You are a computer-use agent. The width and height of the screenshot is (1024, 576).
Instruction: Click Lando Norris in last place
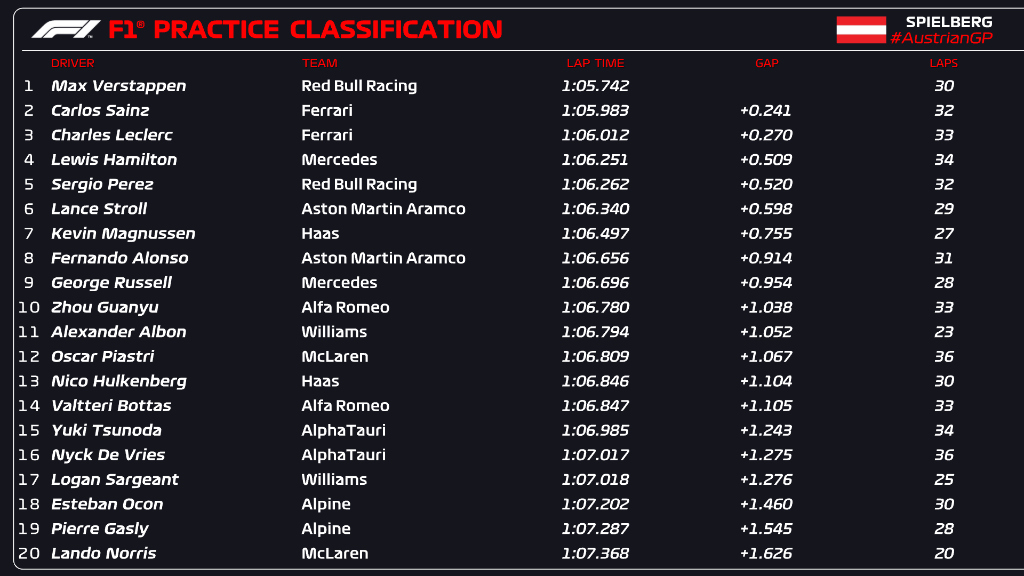(x=103, y=553)
